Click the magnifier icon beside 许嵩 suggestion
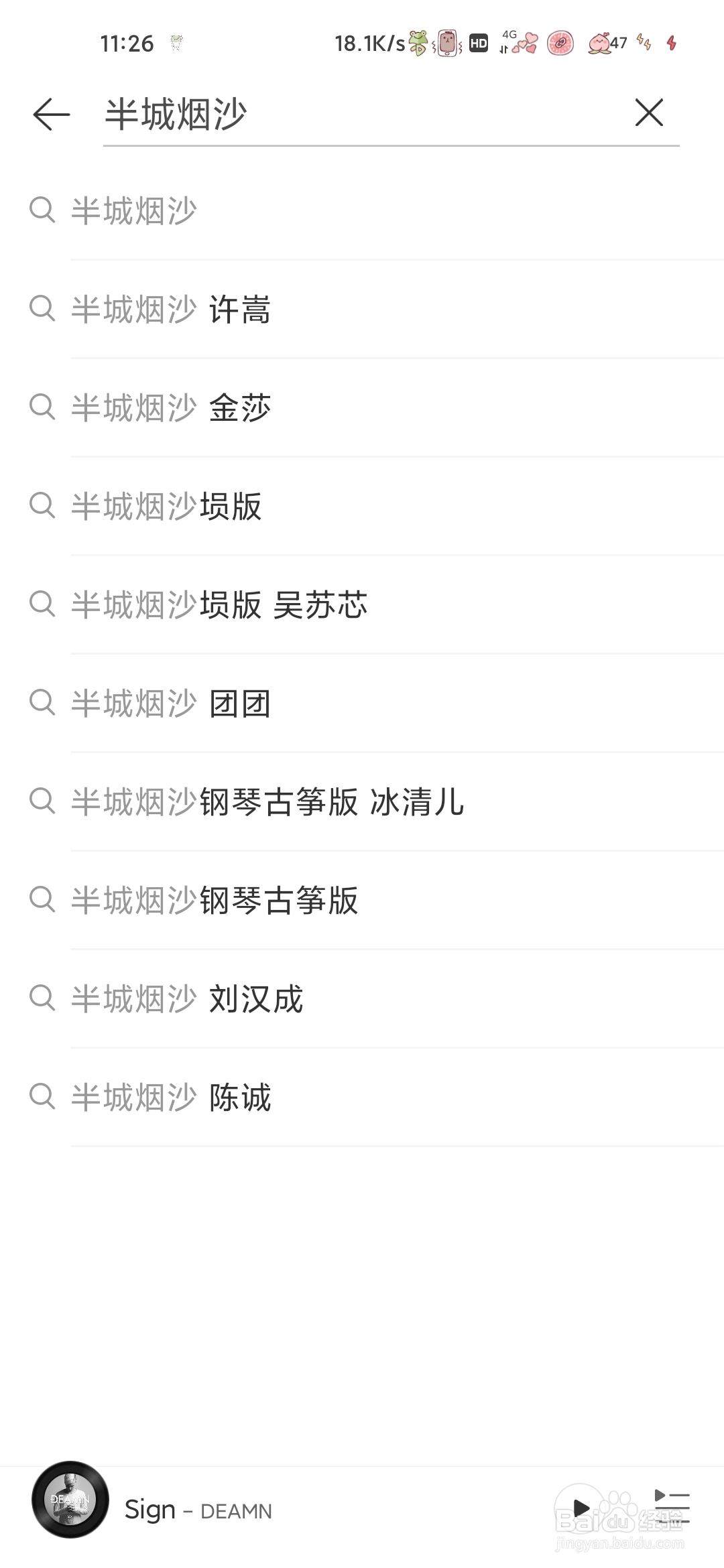This screenshot has width=724, height=1568. (x=42, y=308)
